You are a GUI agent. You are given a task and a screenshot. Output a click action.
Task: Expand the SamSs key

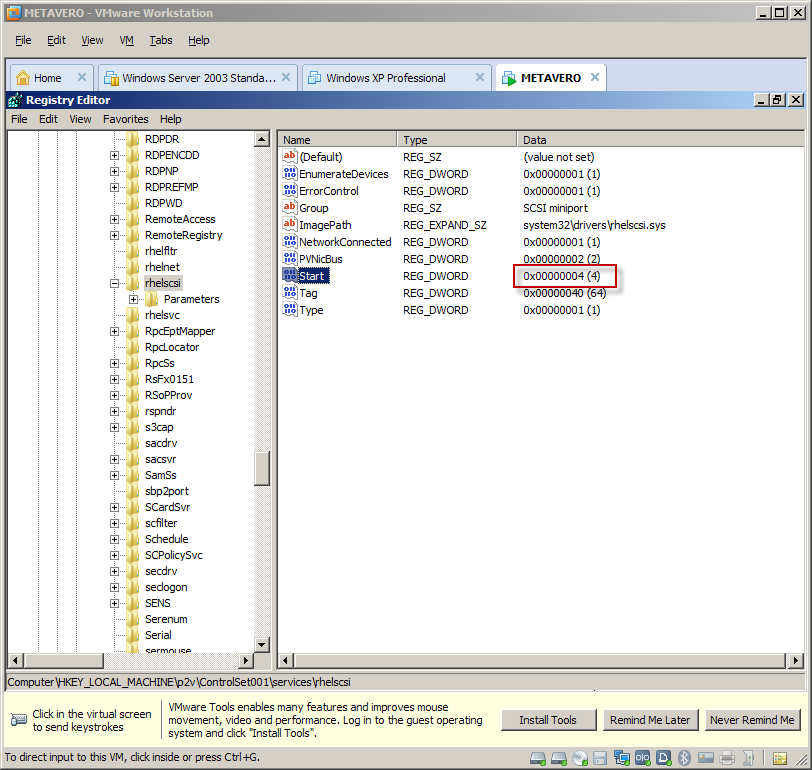pyautogui.click(x=114, y=475)
